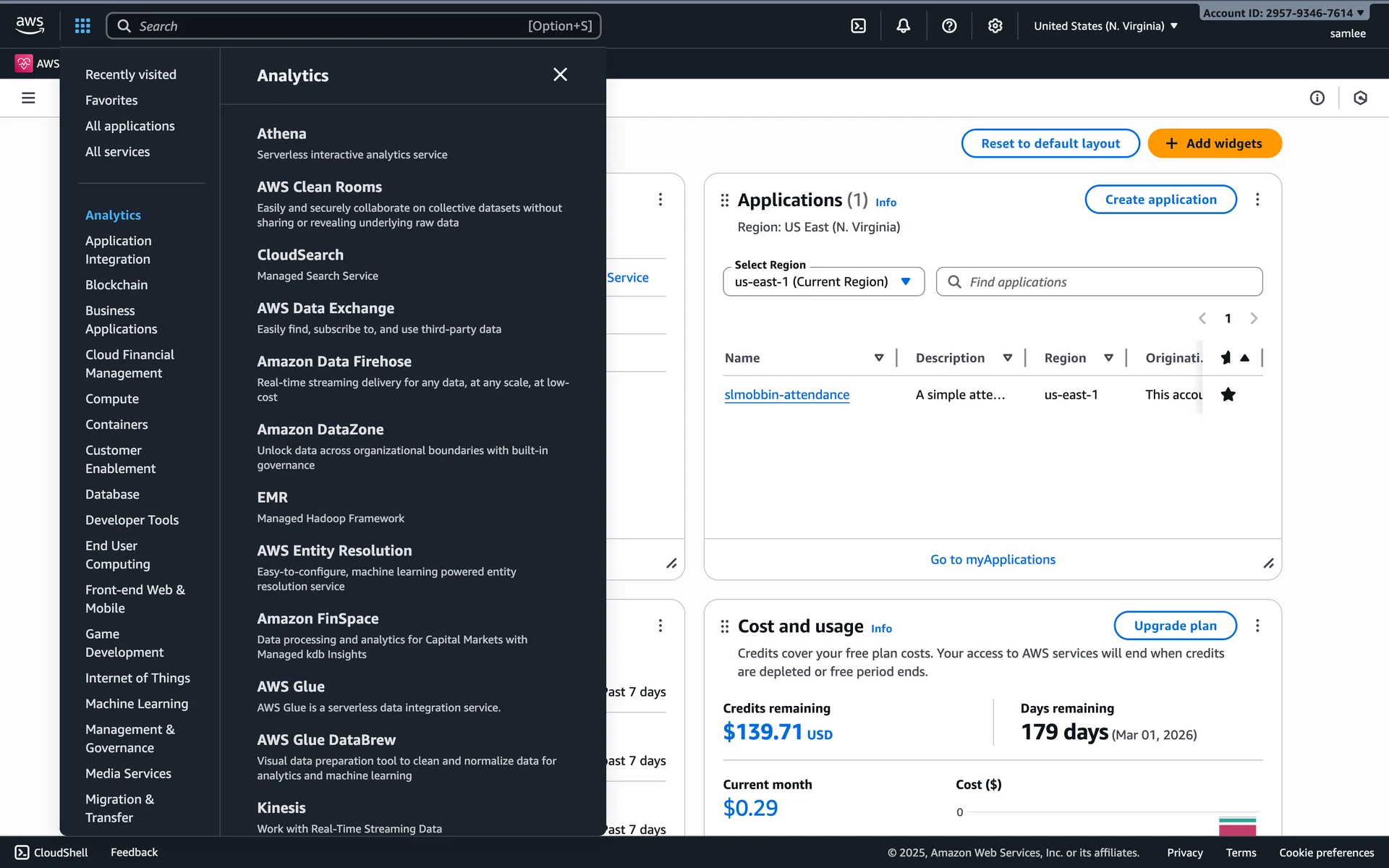1389x868 pixels.
Task: Open the settings gear icon
Action: point(995,26)
